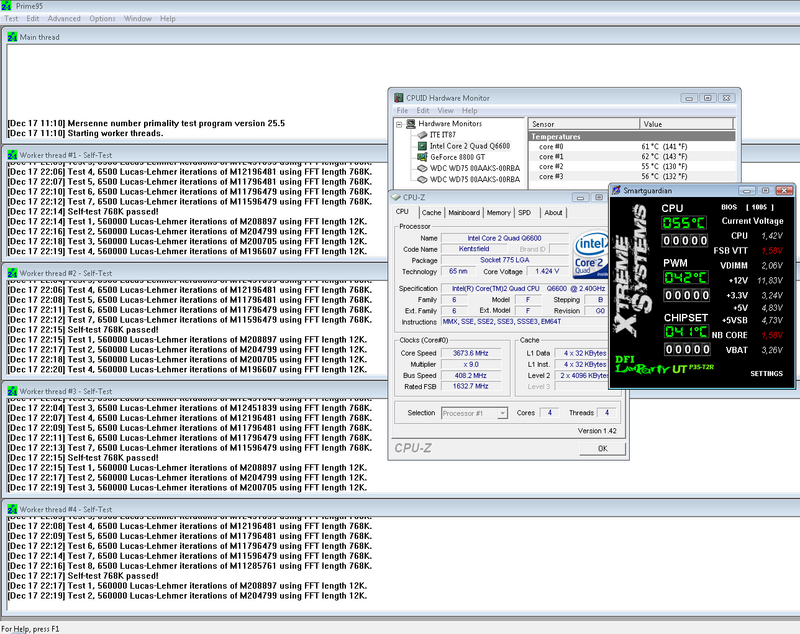The width and height of the screenshot is (800, 634).
Task: Click the Cores count field showing 4
Action: coord(549,413)
